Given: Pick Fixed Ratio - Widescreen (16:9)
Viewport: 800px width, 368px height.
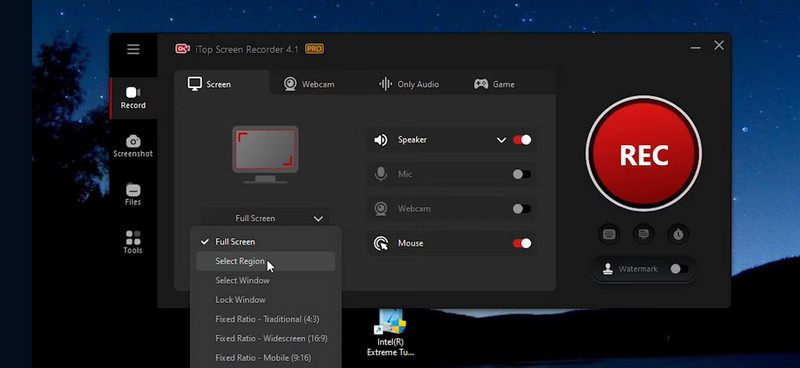Looking at the screenshot, I should click(265, 338).
